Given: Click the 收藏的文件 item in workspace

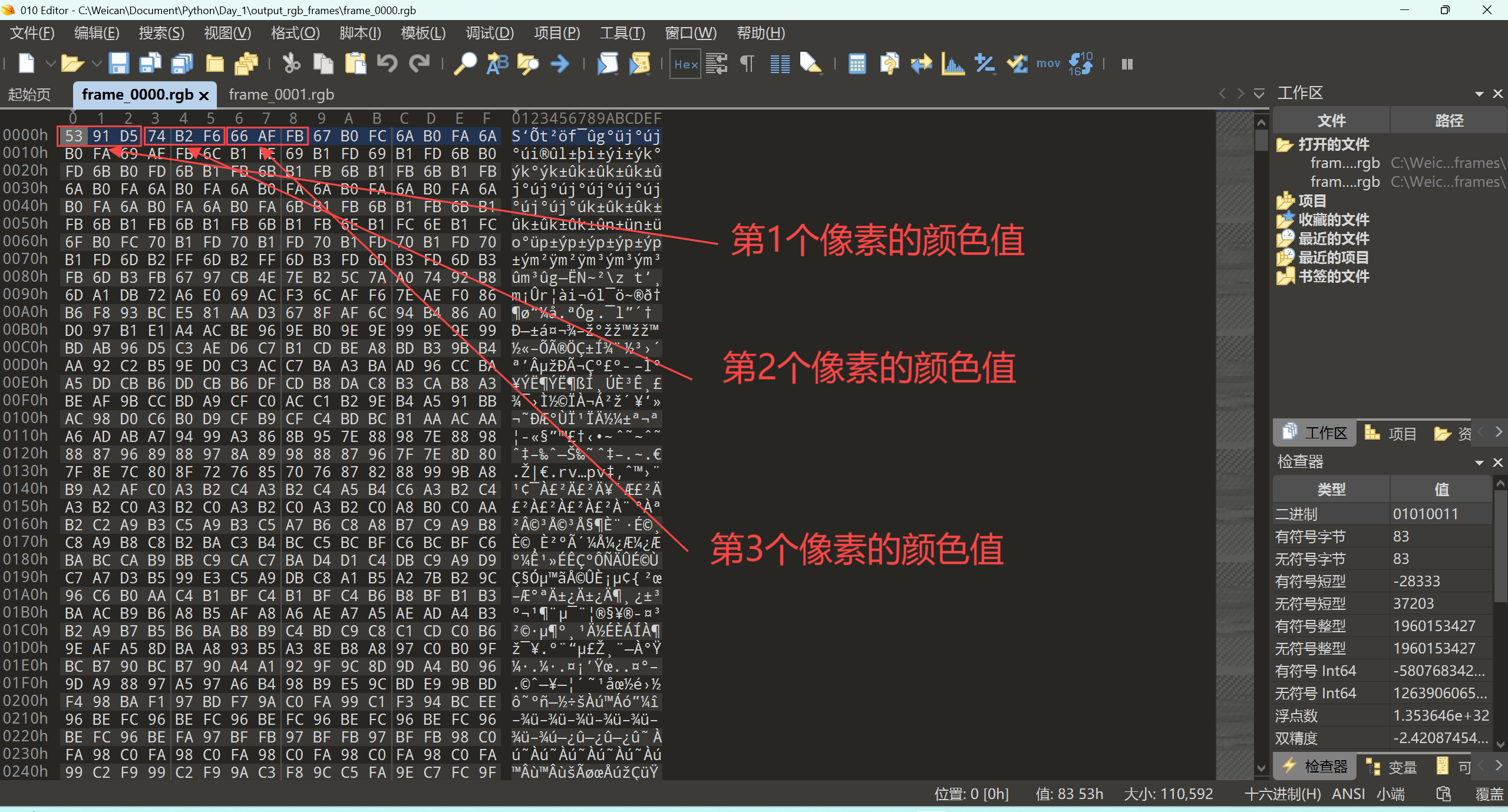Looking at the screenshot, I should point(1333,220).
